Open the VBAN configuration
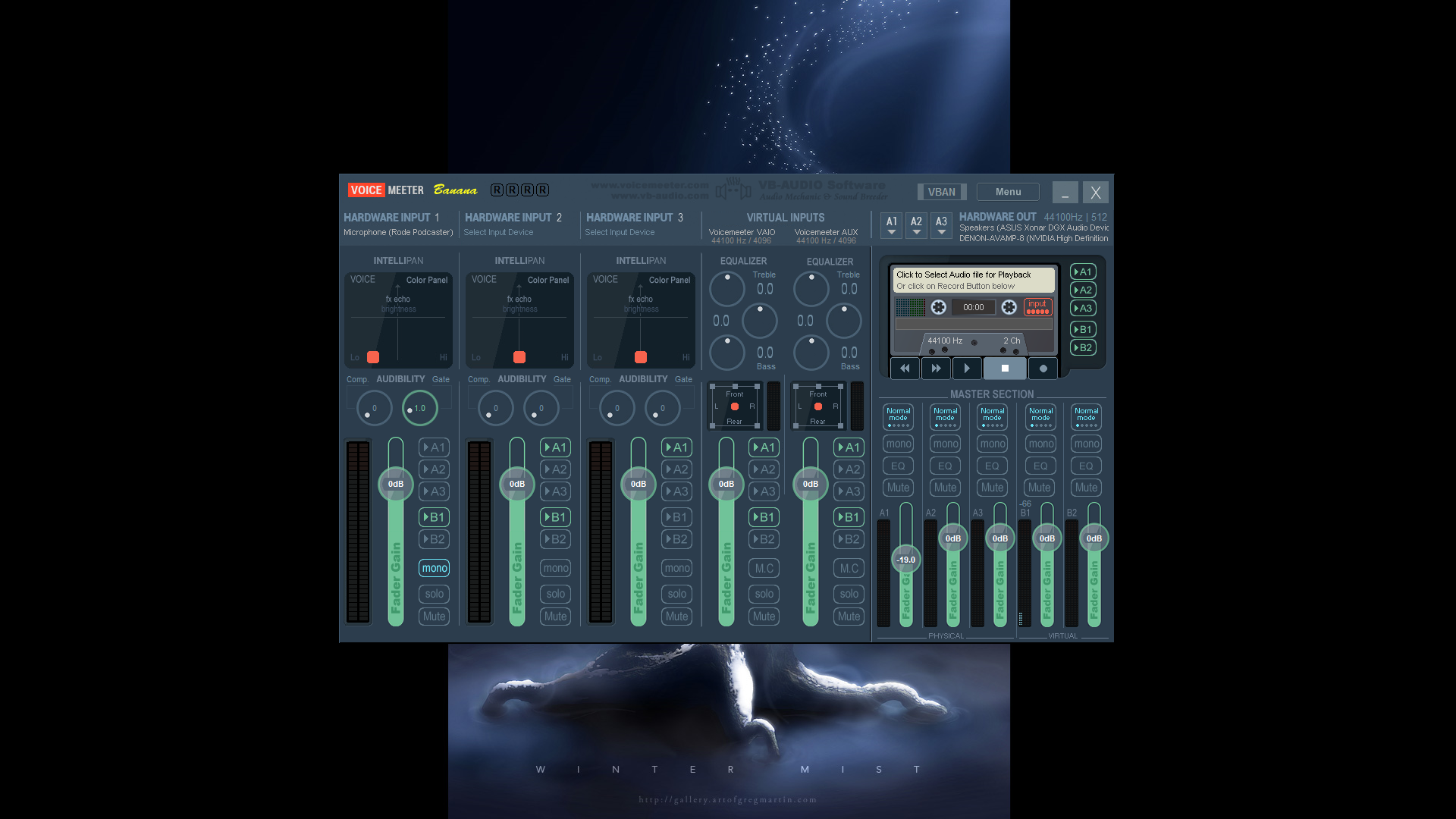Screen dimensions: 1456x819 click(x=942, y=192)
